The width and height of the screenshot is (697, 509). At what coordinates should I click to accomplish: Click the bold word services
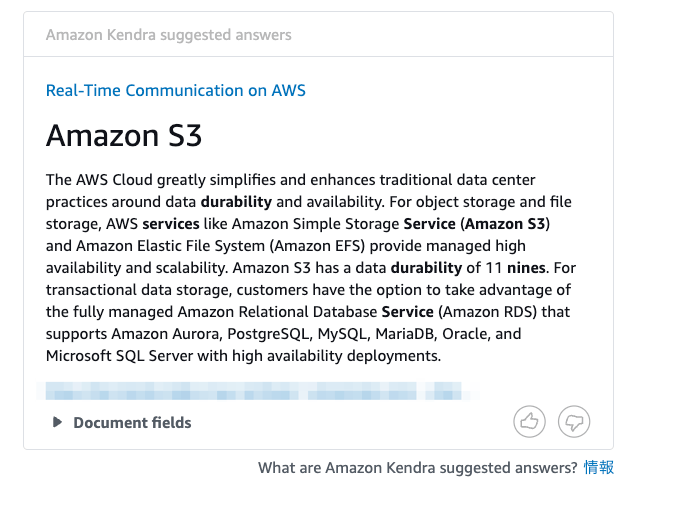pyautogui.click(x=171, y=224)
